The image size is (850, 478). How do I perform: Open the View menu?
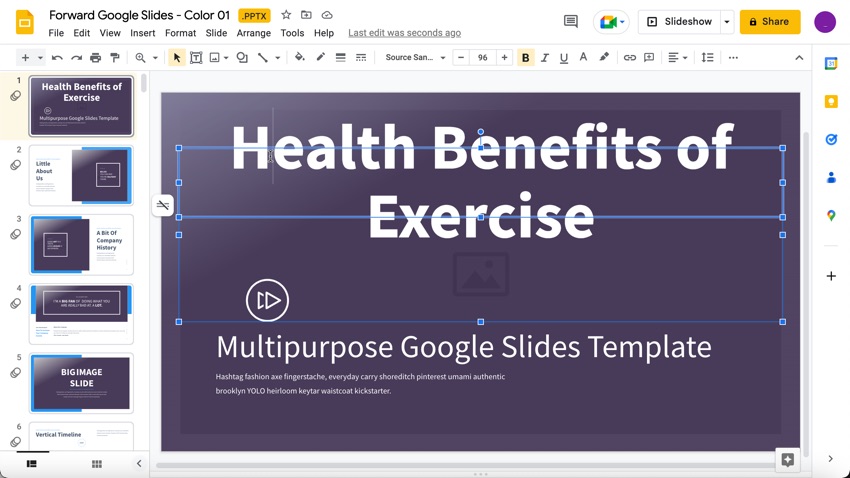pyautogui.click(x=110, y=33)
